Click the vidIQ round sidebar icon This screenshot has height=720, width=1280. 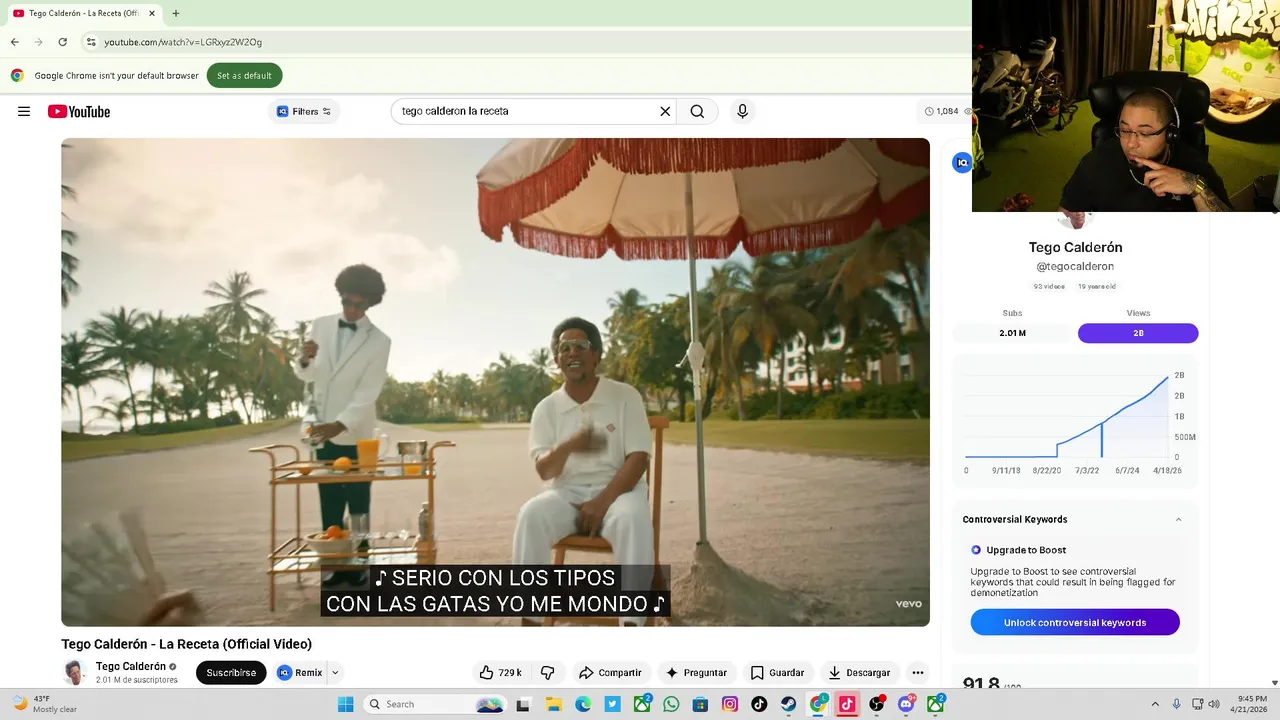click(x=962, y=163)
